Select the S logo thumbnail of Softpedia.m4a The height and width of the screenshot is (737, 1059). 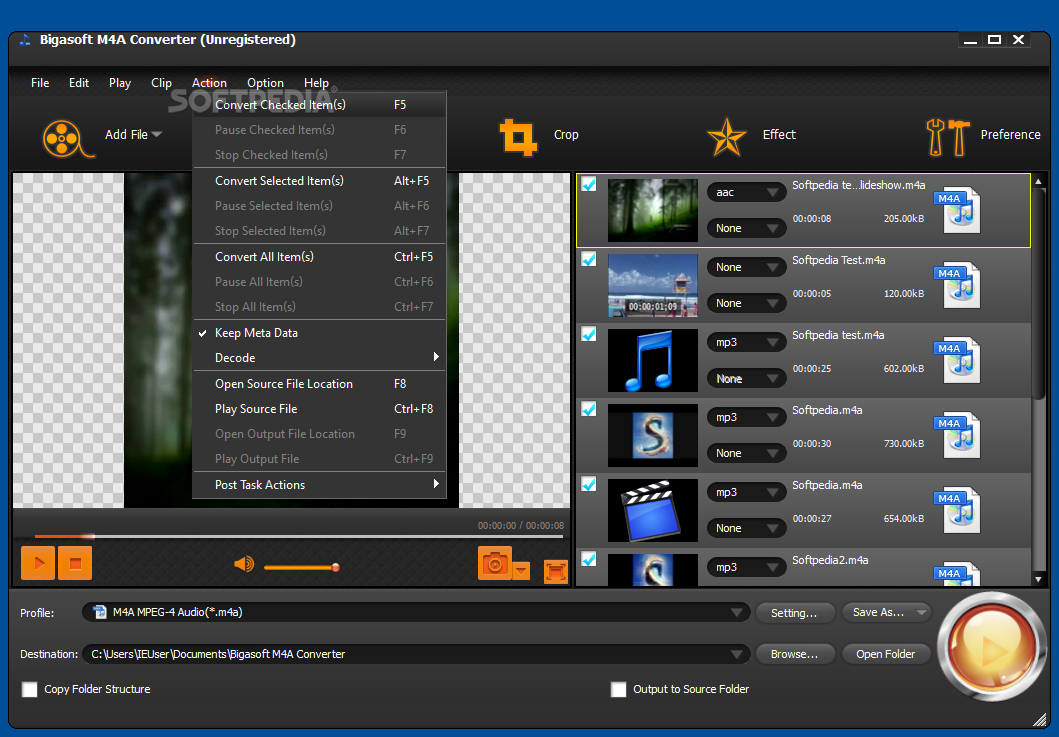(x=652, y=435)
